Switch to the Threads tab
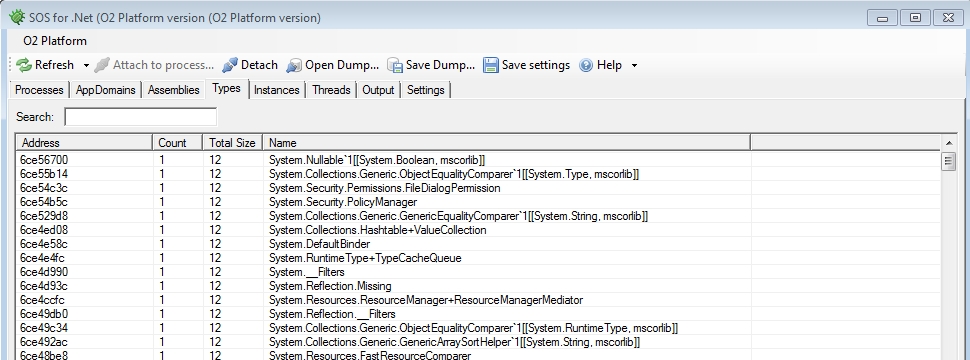 coord(331,90)
